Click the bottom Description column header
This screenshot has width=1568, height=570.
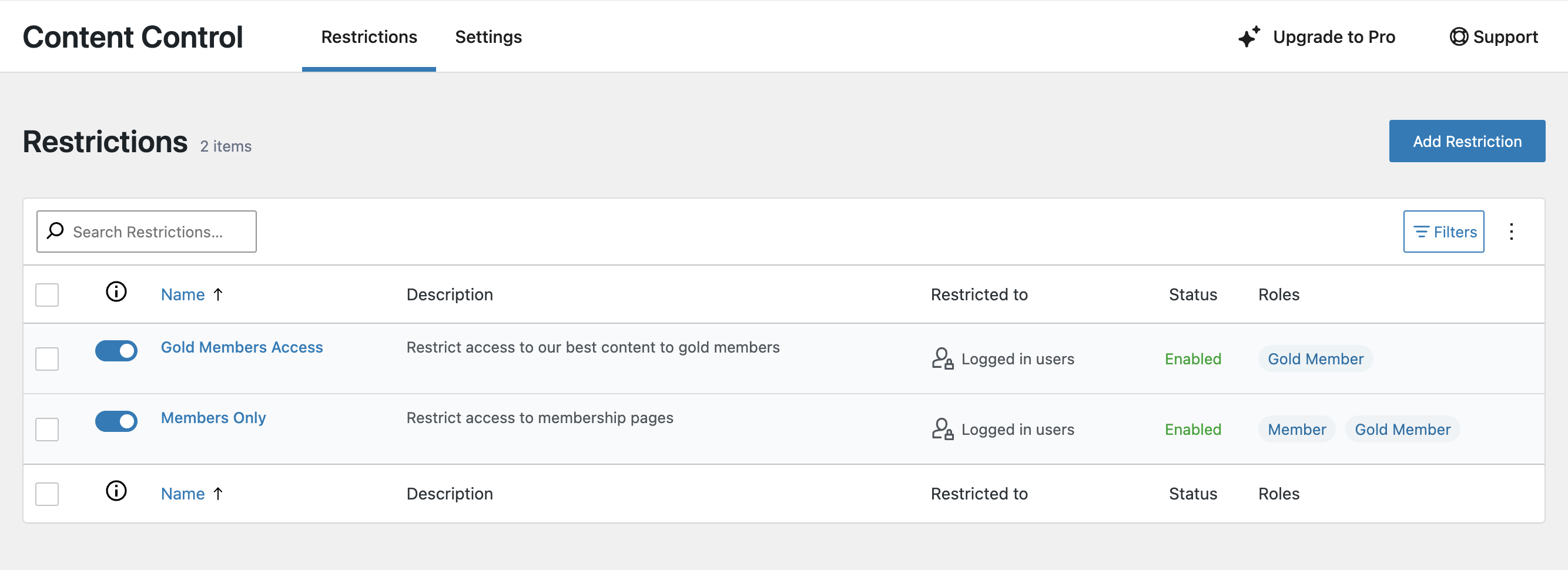(449, 494)
